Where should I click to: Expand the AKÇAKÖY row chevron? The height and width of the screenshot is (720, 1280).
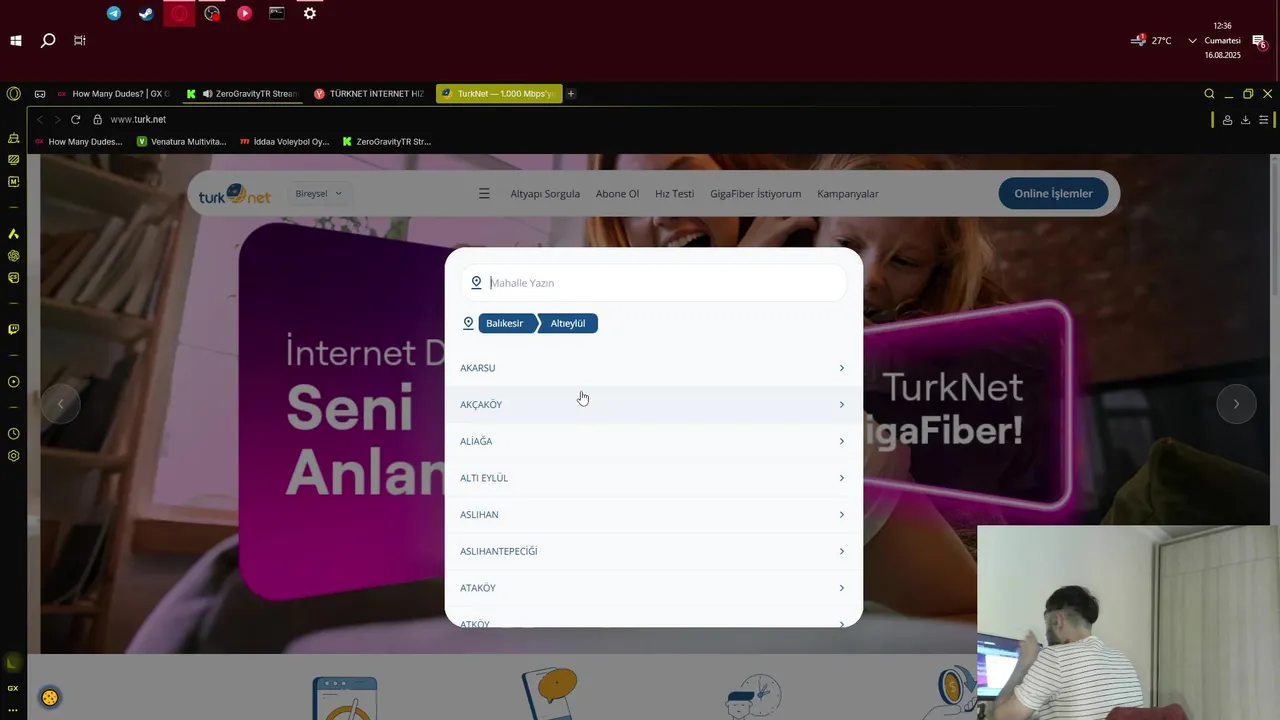[841, 405]
